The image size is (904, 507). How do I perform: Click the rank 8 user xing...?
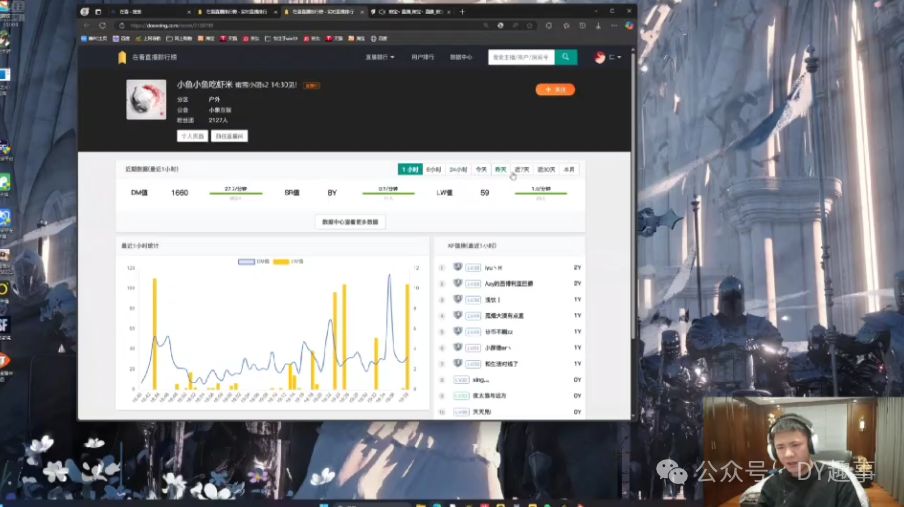tap(480, 380)
